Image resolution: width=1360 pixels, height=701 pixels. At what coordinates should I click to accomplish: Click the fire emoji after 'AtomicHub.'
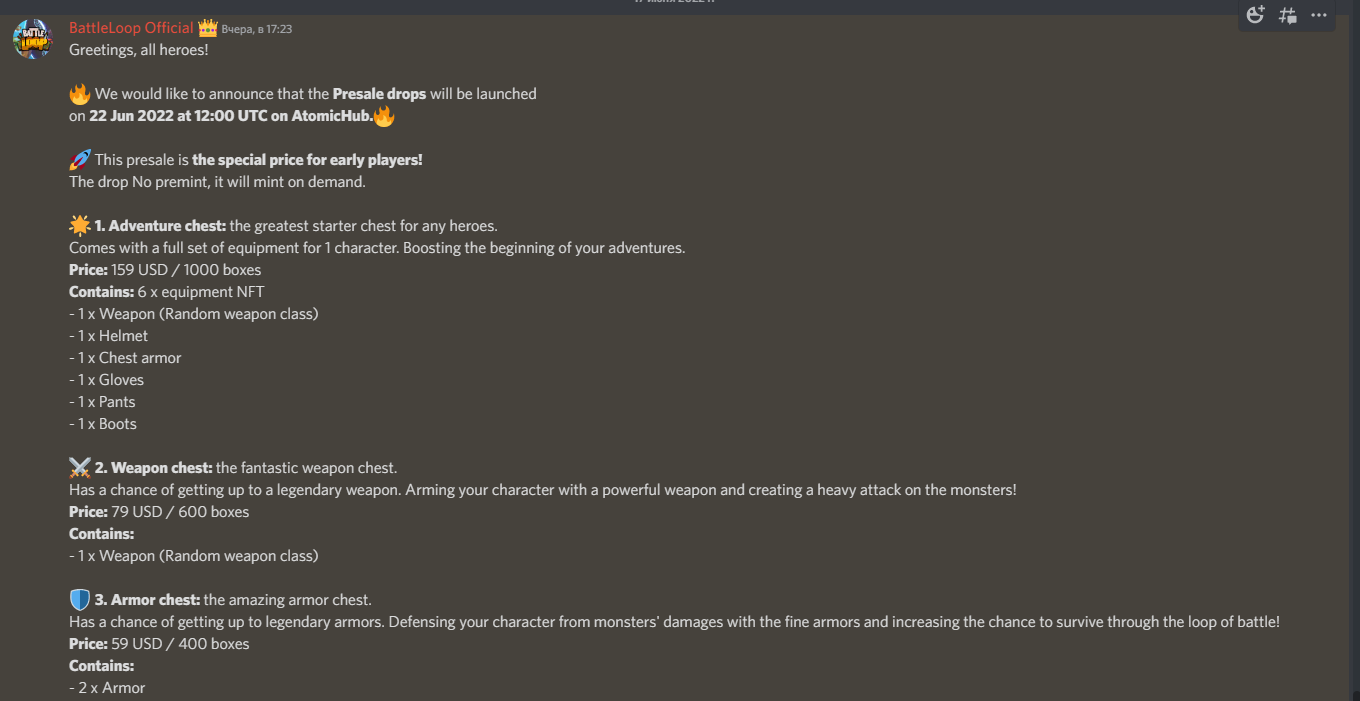coord(384,116)
